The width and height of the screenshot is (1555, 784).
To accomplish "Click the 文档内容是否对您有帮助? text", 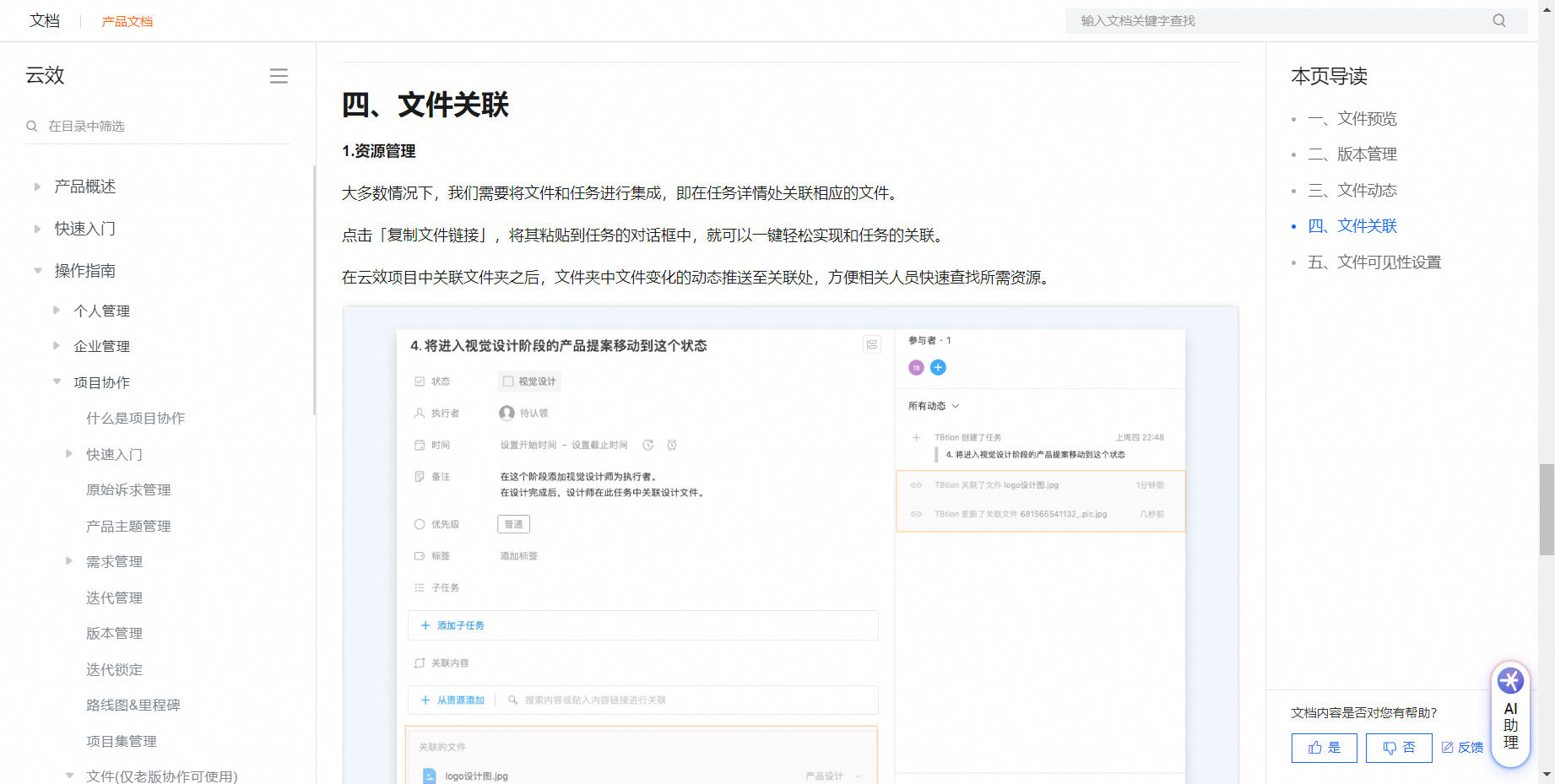I will coord(1364,713).
